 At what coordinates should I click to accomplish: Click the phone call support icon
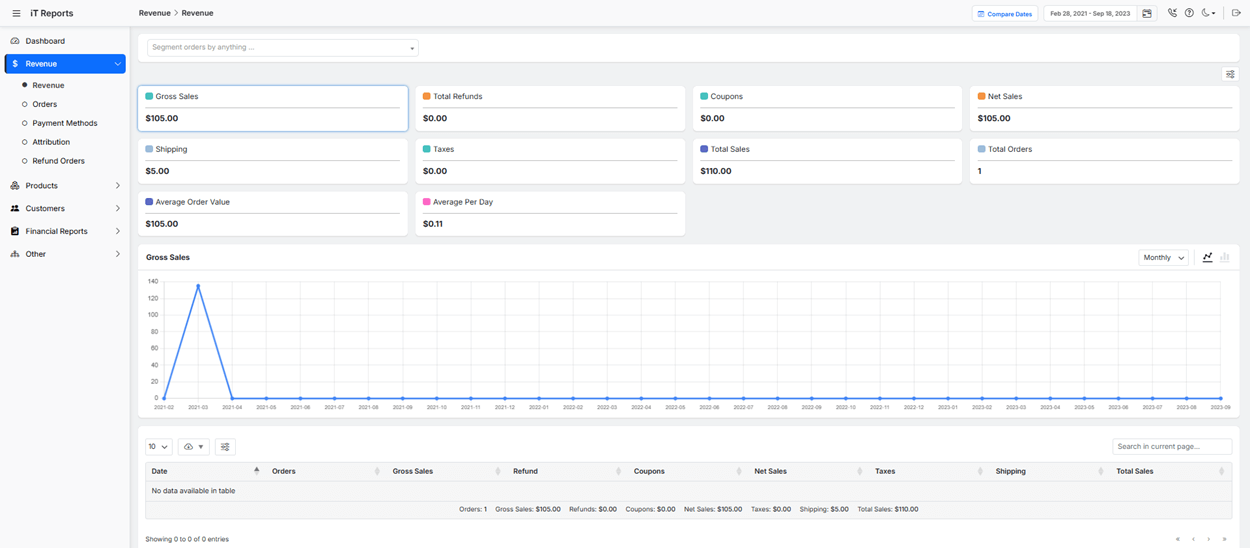(1172, 13)
